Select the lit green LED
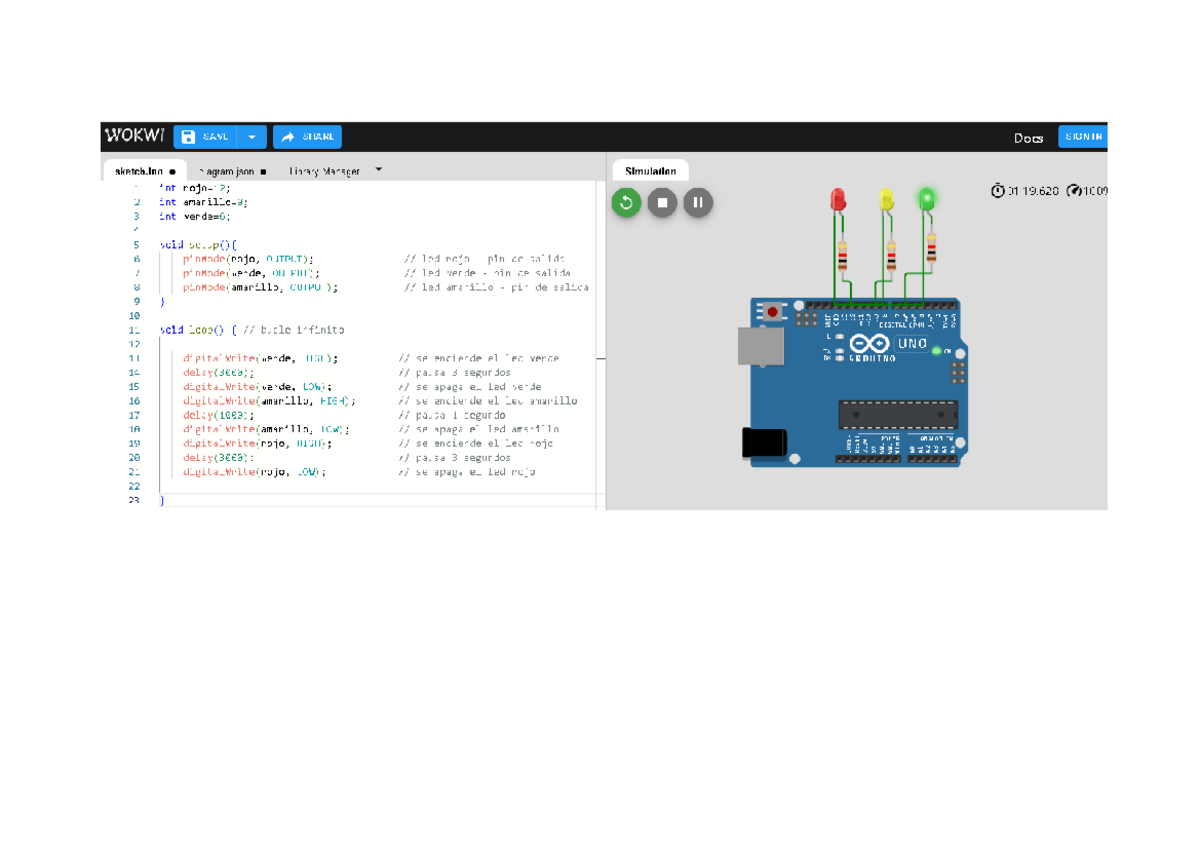Viewport: 1200px width, 849px height. (x=927, y=198)
